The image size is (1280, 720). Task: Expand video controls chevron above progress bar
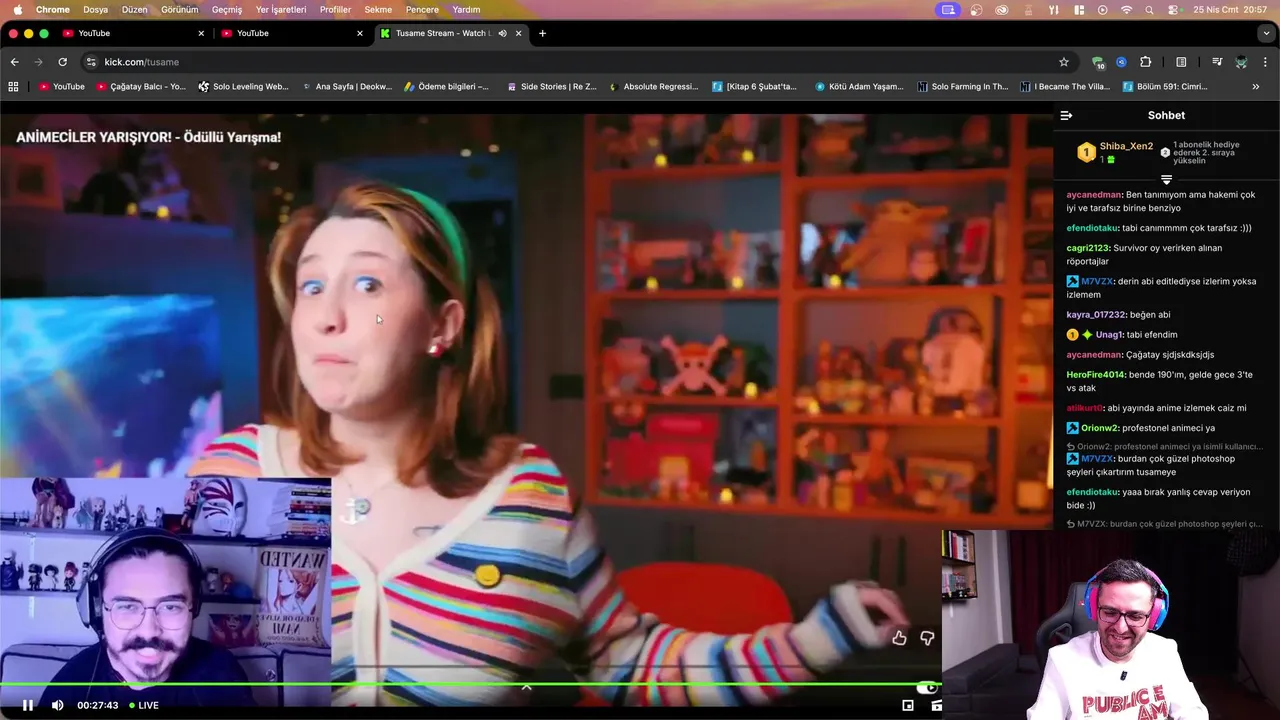526,687
